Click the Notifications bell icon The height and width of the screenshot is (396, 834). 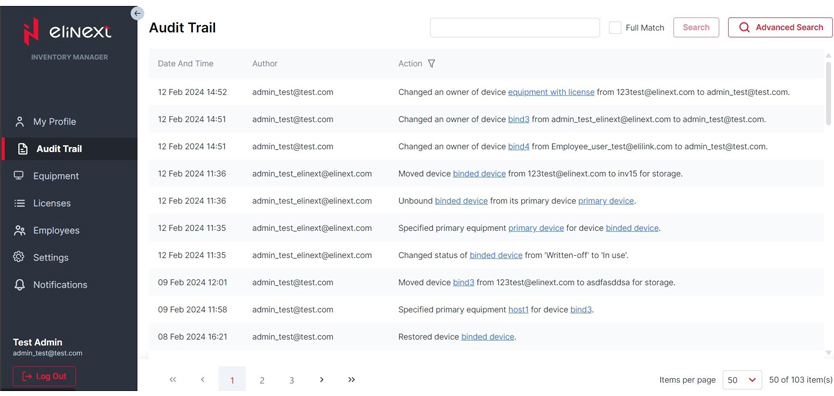click(x=20, y=284)
